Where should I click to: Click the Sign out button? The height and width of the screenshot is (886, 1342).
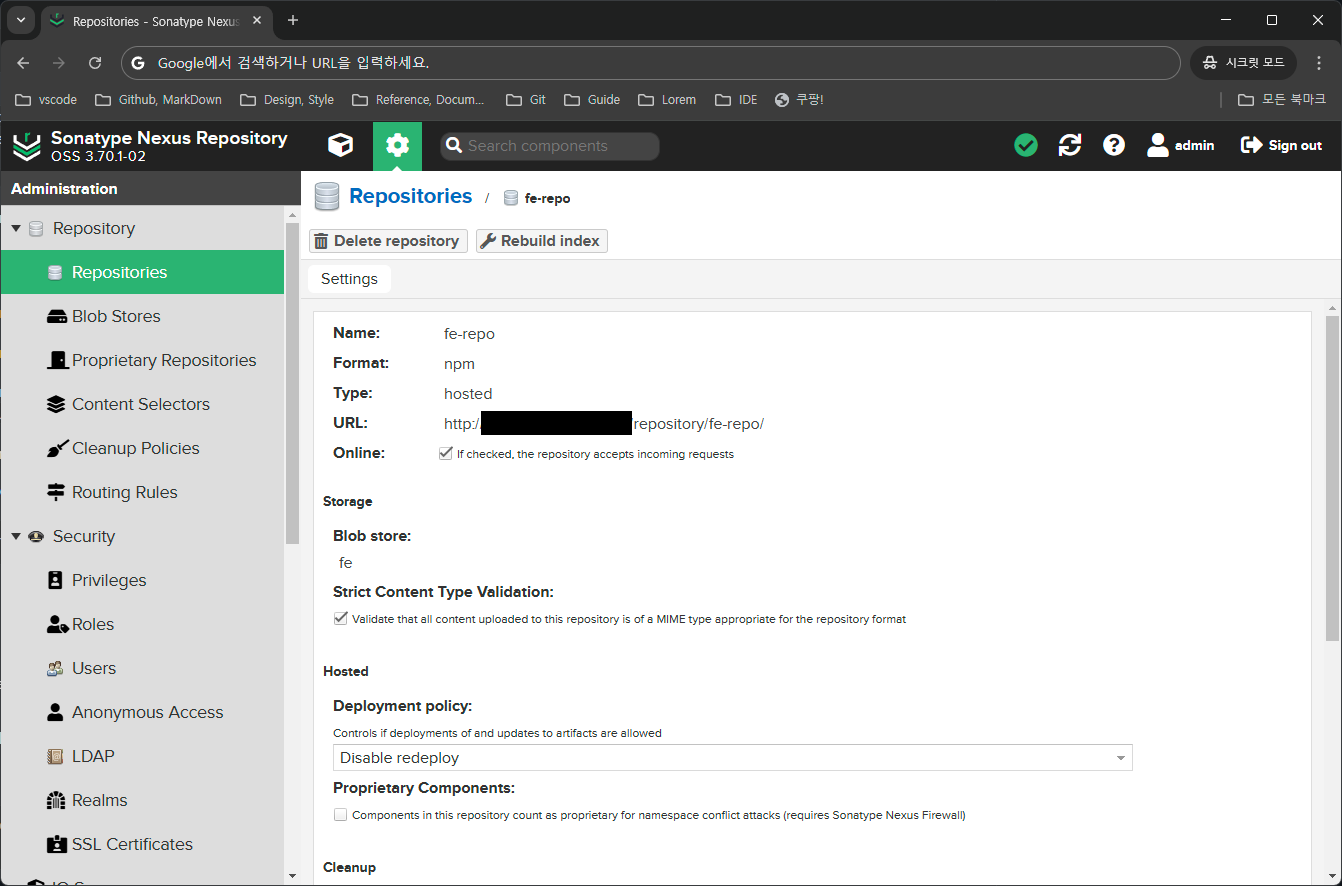[1281, 146]
